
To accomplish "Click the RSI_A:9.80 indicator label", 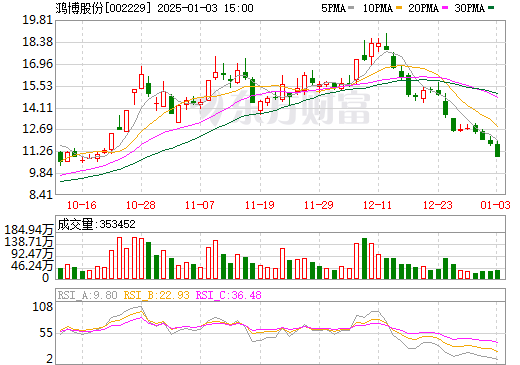I will [x=87, y=295].
